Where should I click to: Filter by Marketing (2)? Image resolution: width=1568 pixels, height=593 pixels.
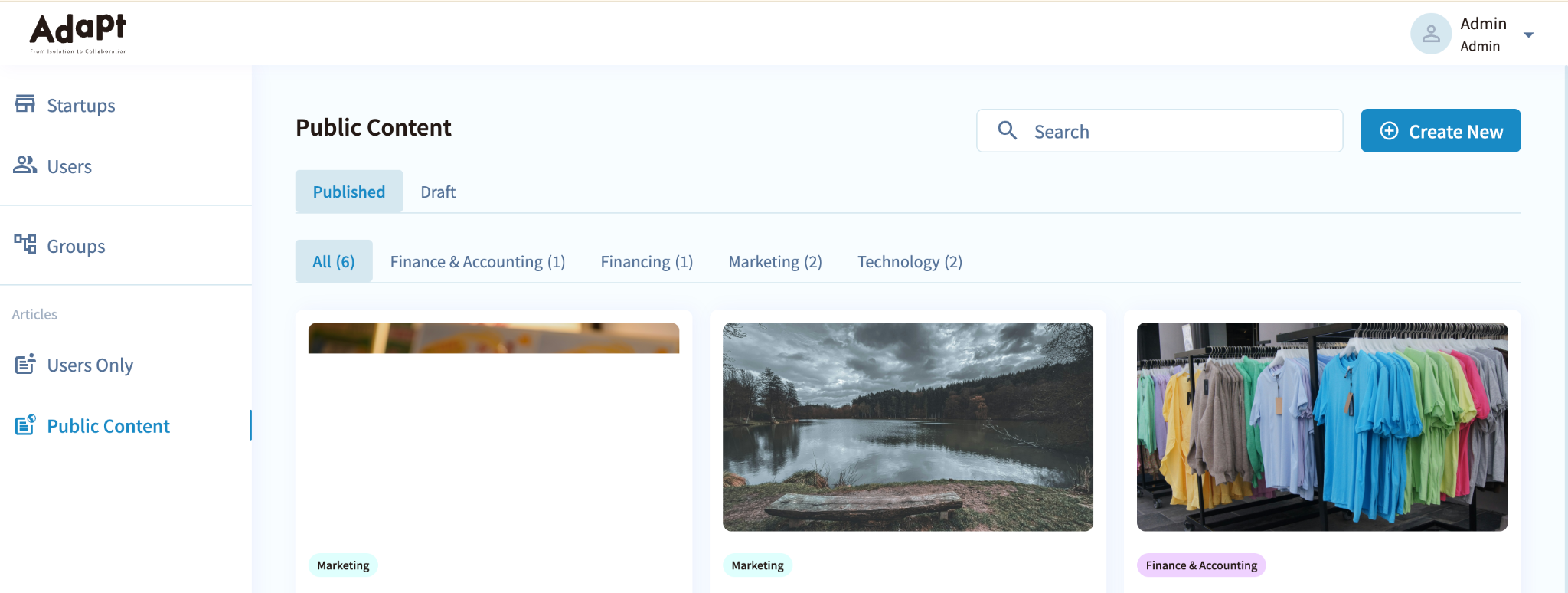click(776, 261)
